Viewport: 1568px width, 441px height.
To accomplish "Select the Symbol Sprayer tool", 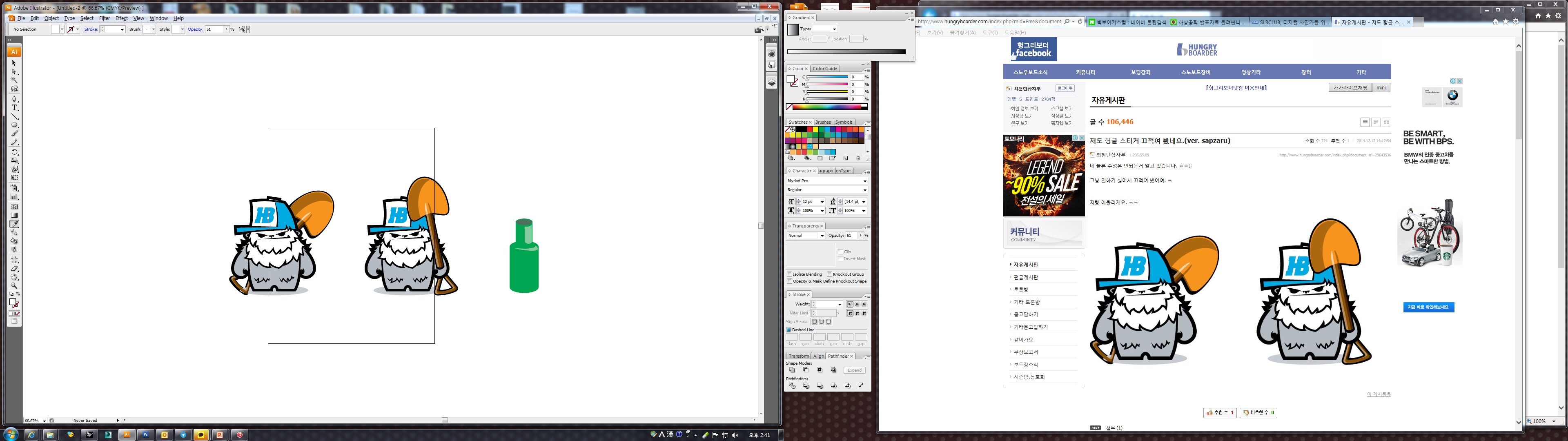I will point(14,187).
